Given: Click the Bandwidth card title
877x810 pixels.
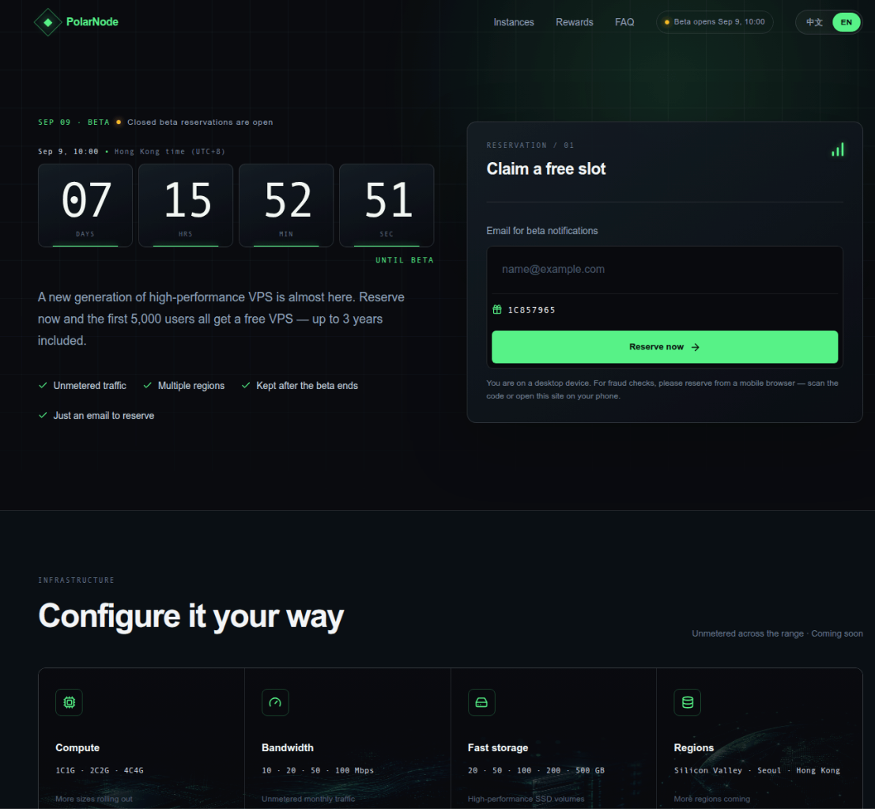Looking at the screenshot, I should tap(287, 748).
